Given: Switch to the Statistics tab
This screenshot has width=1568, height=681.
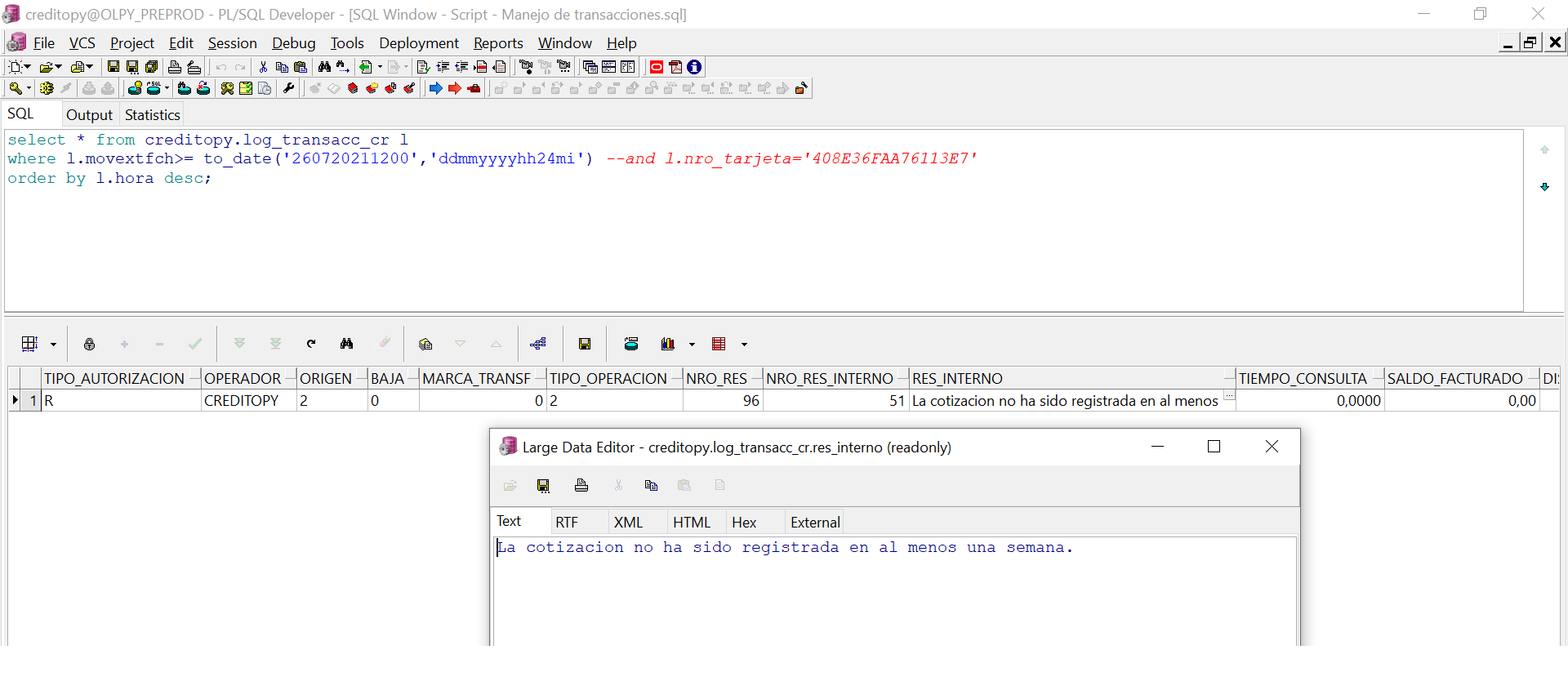Looking at the screenshot, I should click(x=152, y=115).
